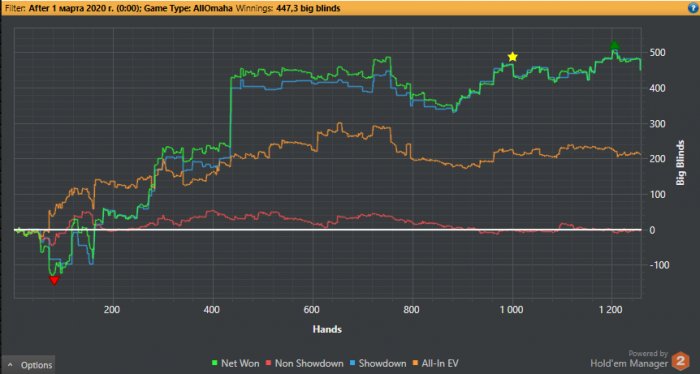Viewport: 700px width, 374px height.
Task: Click the orange All-In EV color swatch
Action: pyautogui.click(x=415, y=364)
